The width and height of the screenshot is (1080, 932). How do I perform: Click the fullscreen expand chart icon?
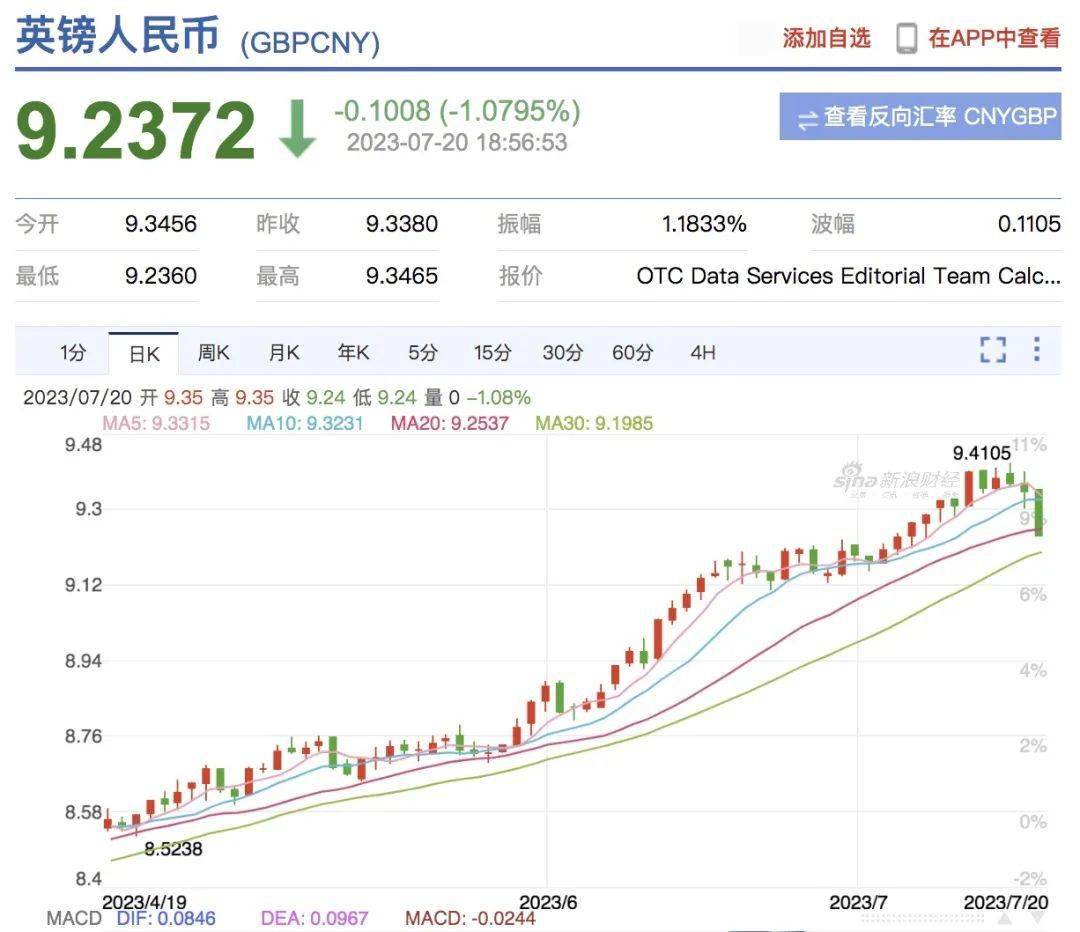992,350
